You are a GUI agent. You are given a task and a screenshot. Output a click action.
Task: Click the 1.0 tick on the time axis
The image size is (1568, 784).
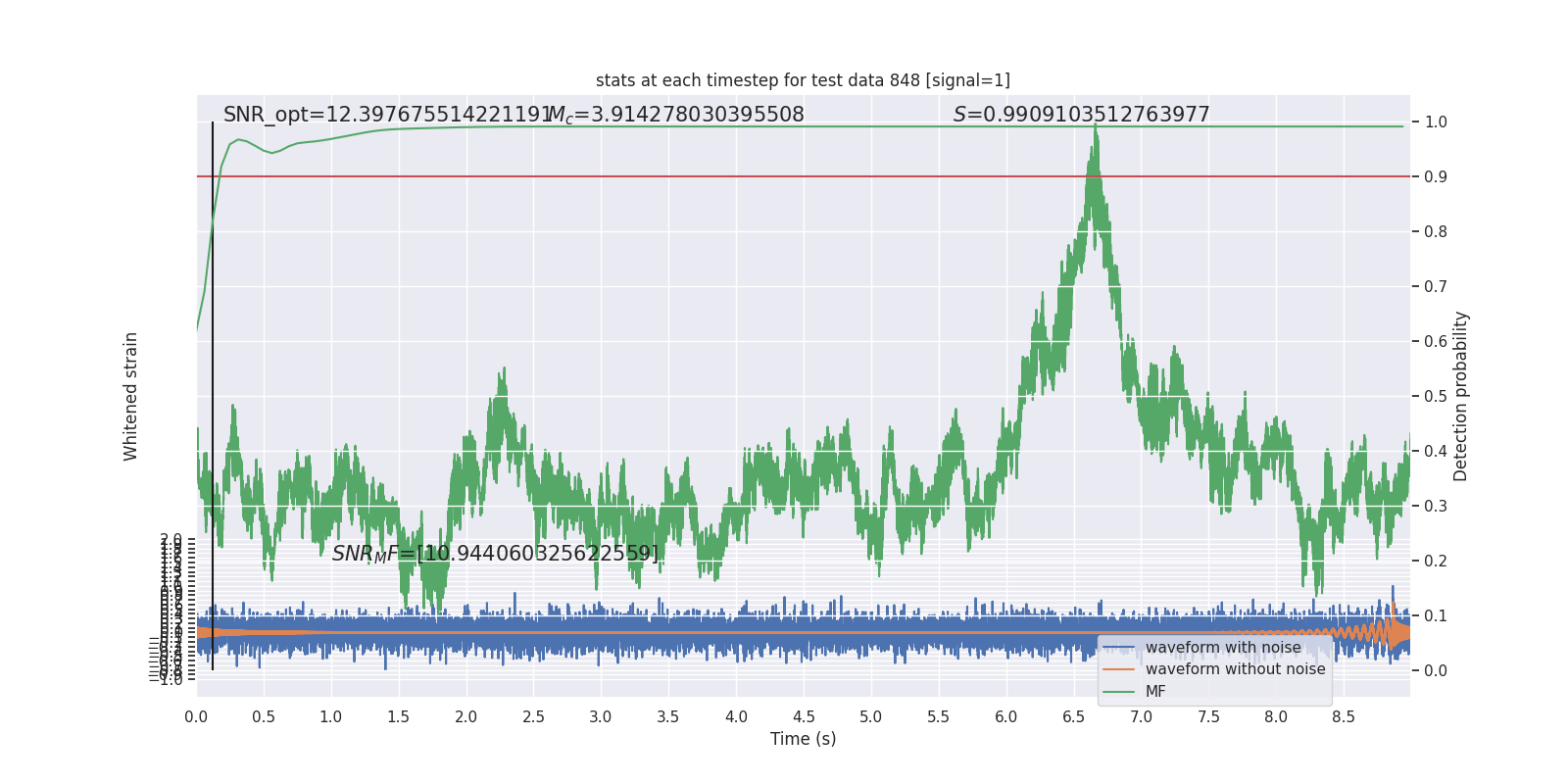331,717
